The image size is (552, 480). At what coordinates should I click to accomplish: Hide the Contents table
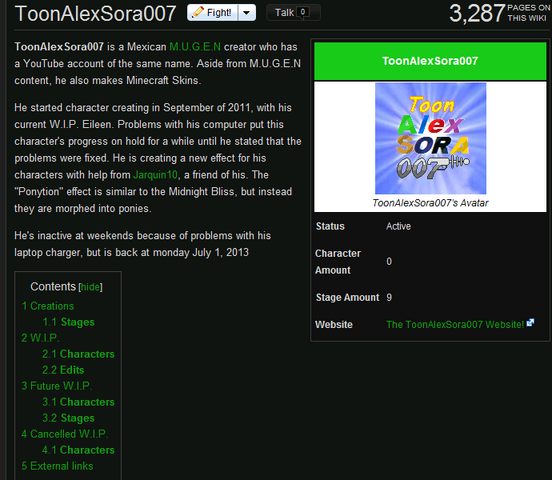pyautogui.click(x=90, y=287)
